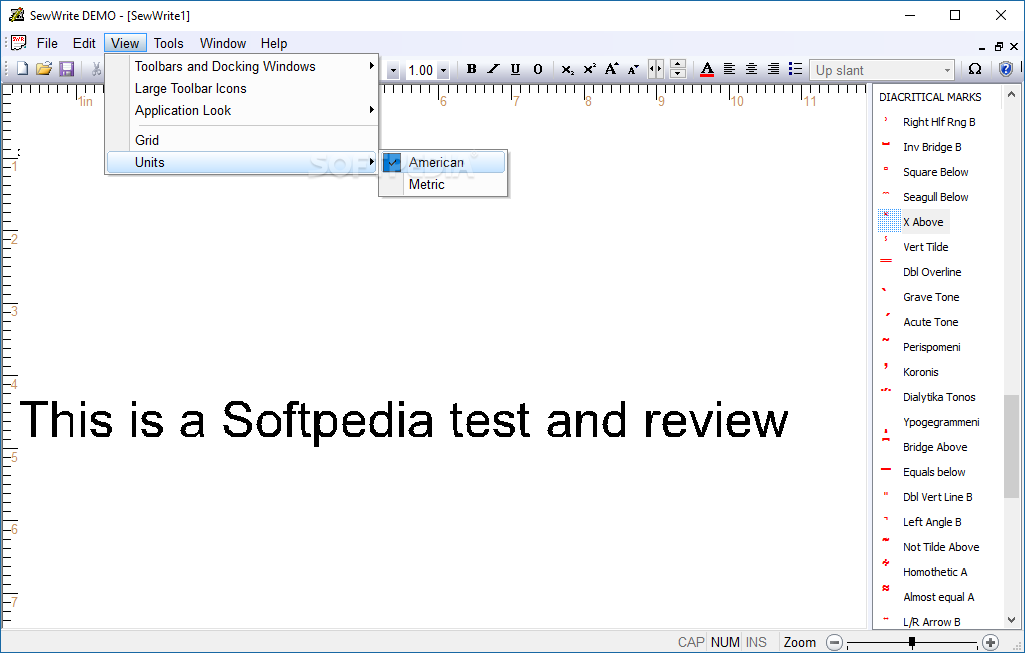Expand the Application Look submenu

(x=242, y=110)
